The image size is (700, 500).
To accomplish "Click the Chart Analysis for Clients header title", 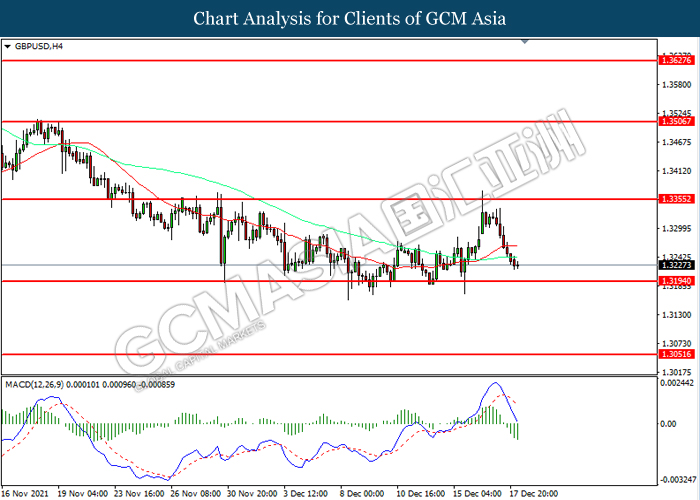I will pyautogui.click(x=350, y=19).
